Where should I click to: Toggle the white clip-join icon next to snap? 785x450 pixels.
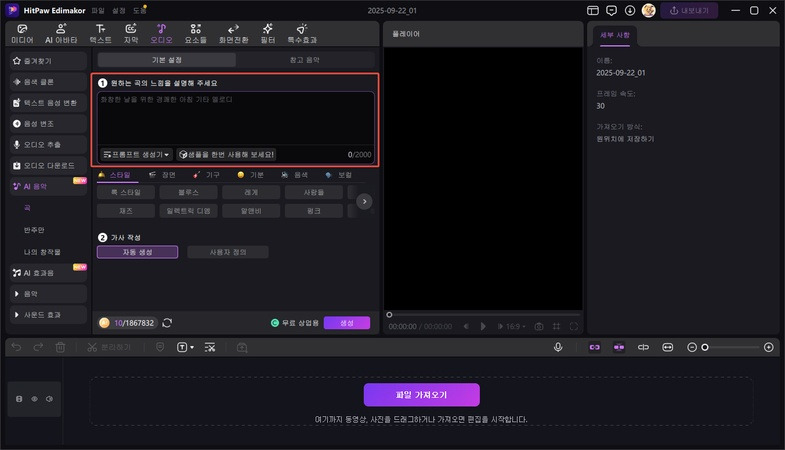[x=643, y=347]
